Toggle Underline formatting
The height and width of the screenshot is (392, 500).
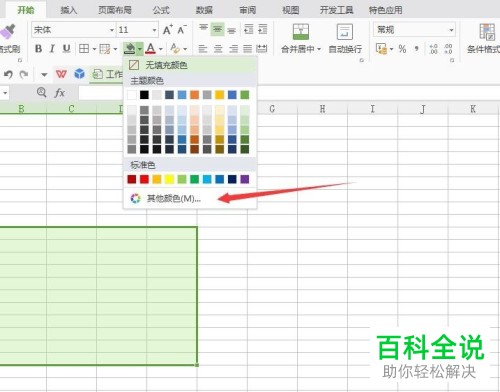point(66,49)
